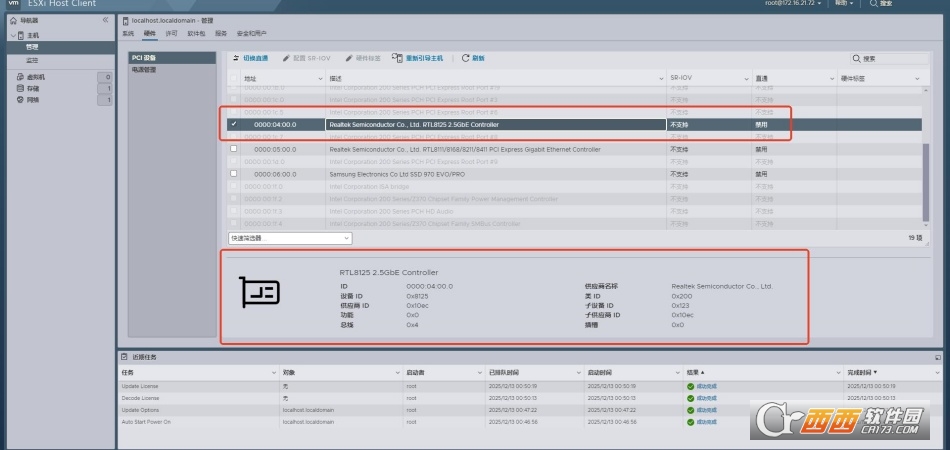The width and height of the screenshot is (950, 450).
Task: Check the Samsung SSD 970 EVO/PRO row checkbox
Action: pyautogui.click(x=234, y=174)
